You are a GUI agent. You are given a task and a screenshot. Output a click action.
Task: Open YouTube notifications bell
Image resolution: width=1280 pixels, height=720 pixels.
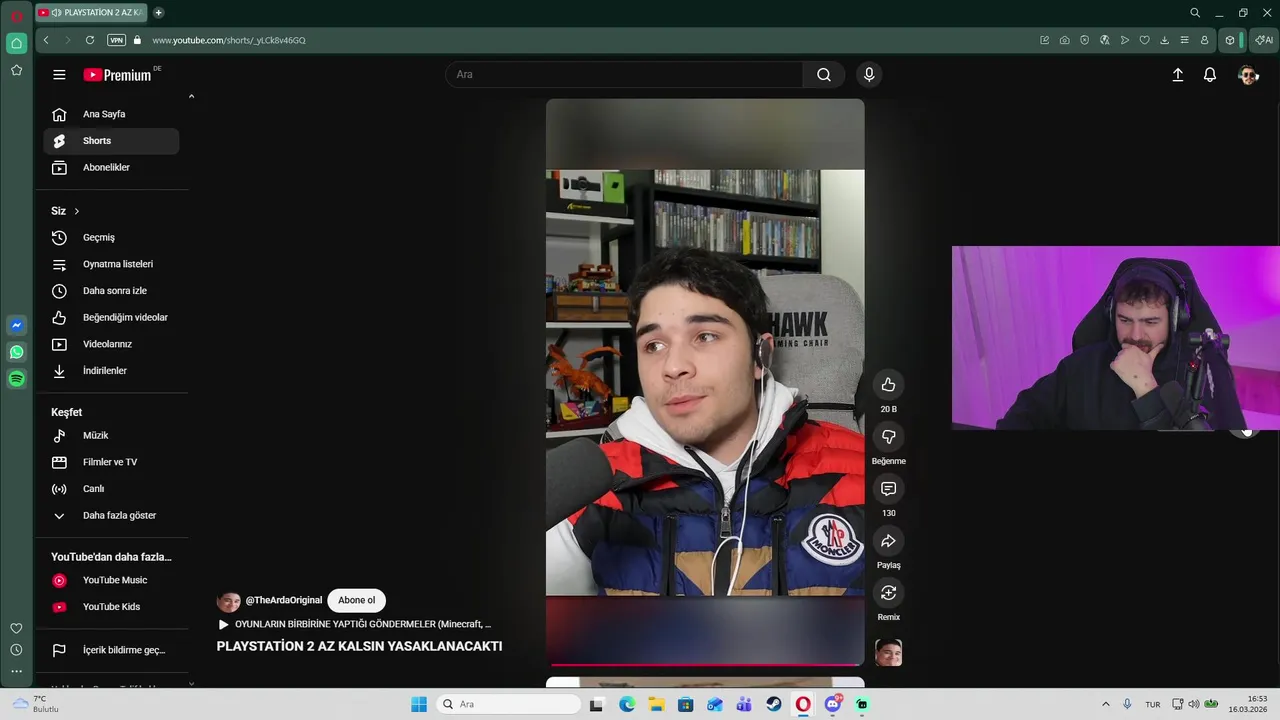click(x=1210, y=75)
